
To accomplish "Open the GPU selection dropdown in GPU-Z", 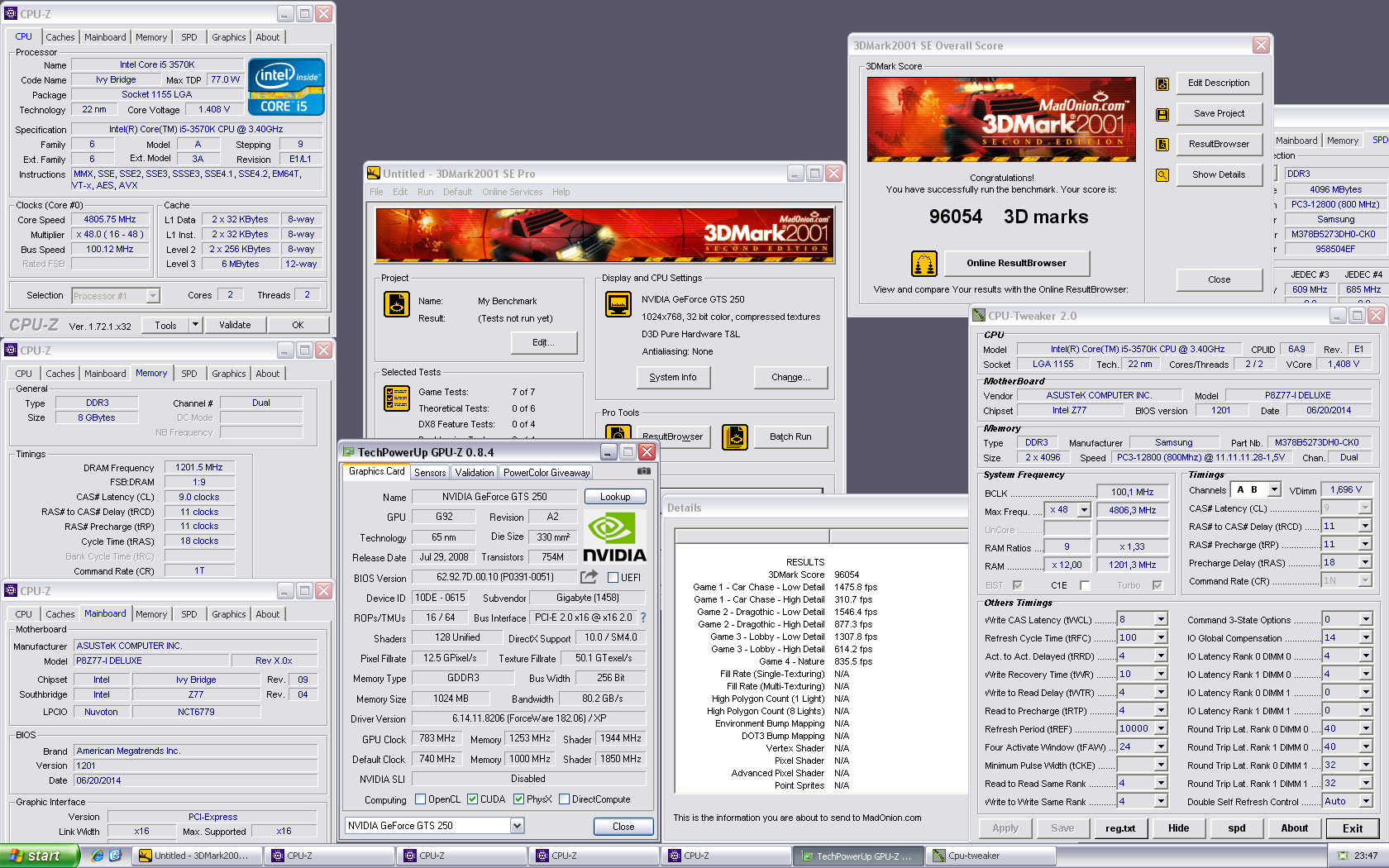I will (517, 826).
